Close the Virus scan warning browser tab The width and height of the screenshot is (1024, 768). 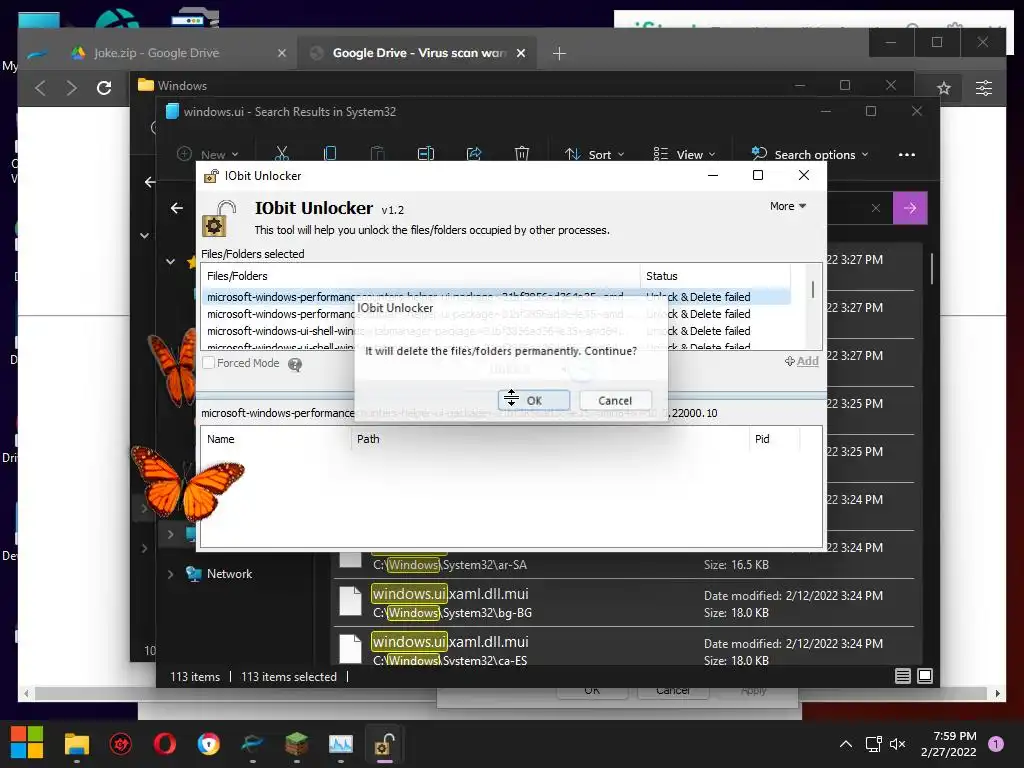[520, 53]
